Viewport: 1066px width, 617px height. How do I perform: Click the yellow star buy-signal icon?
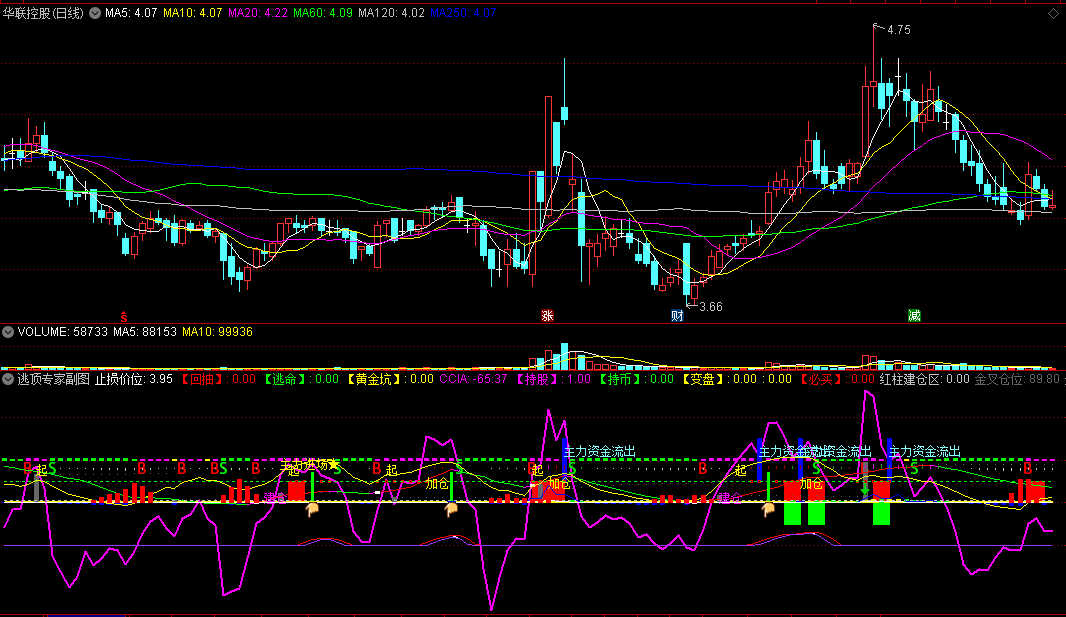334,464
